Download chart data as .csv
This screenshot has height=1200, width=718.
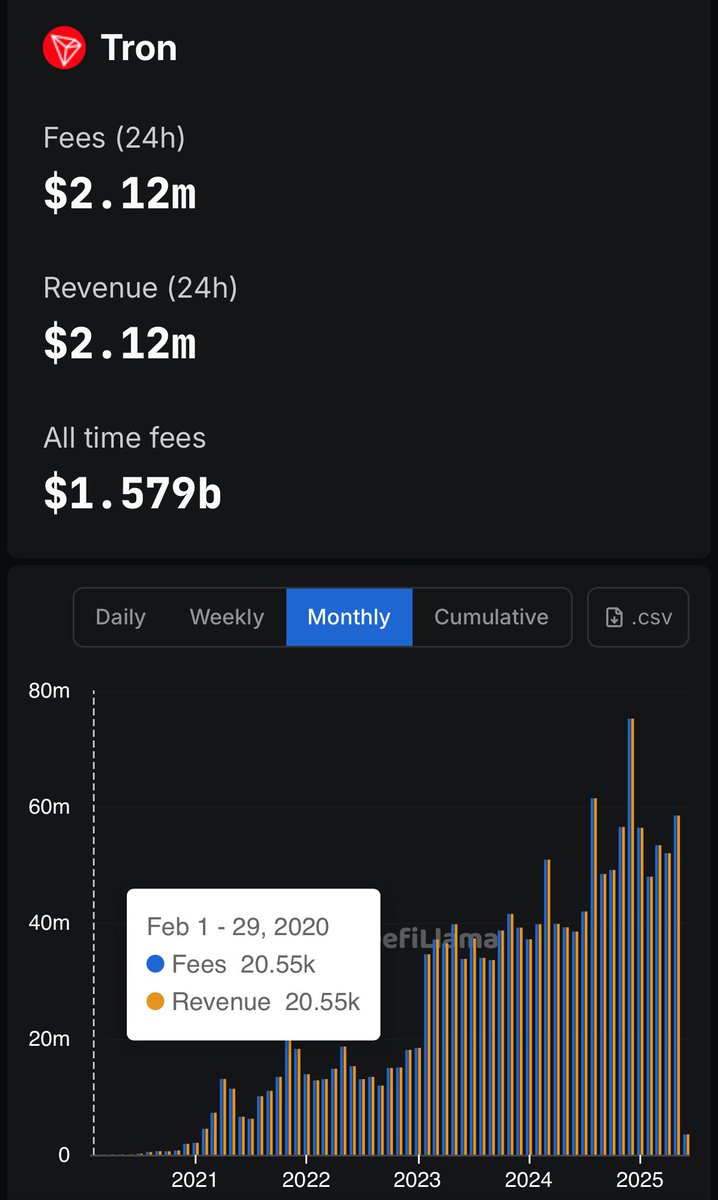[638, 617]
